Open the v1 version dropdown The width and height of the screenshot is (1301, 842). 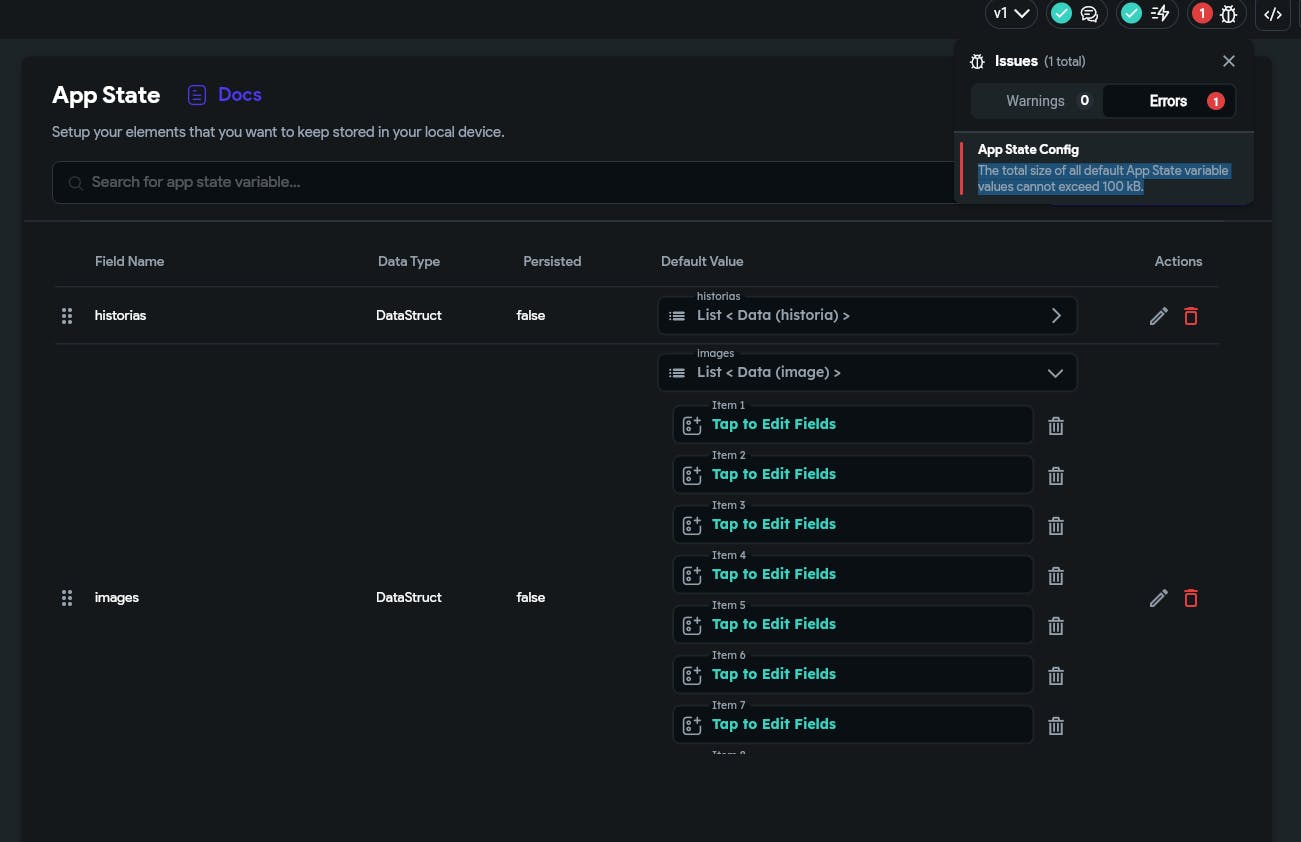(x=1011, y=14)
